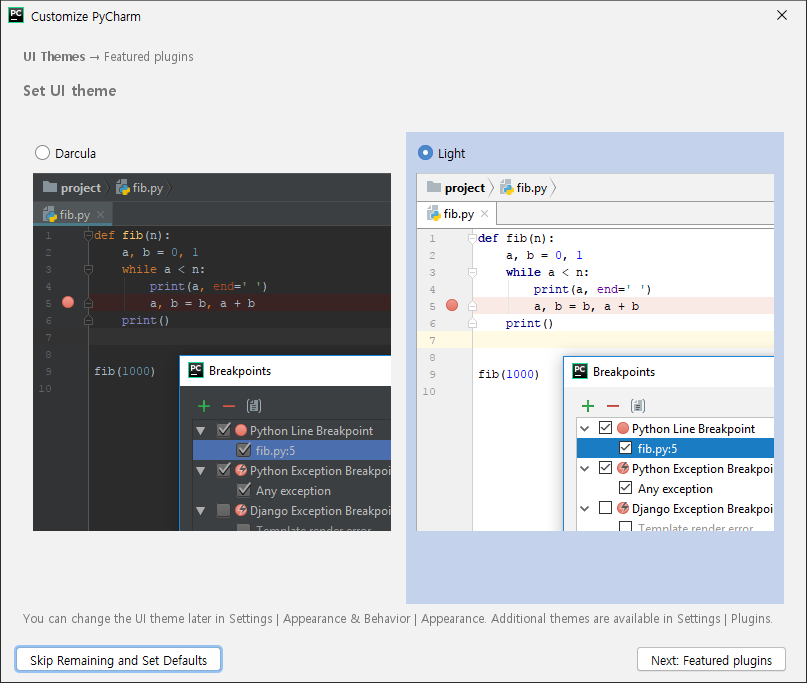
Task: Click Python Line Breakpoint red icon, Darcula preview
Action: [x=241, y=430]
